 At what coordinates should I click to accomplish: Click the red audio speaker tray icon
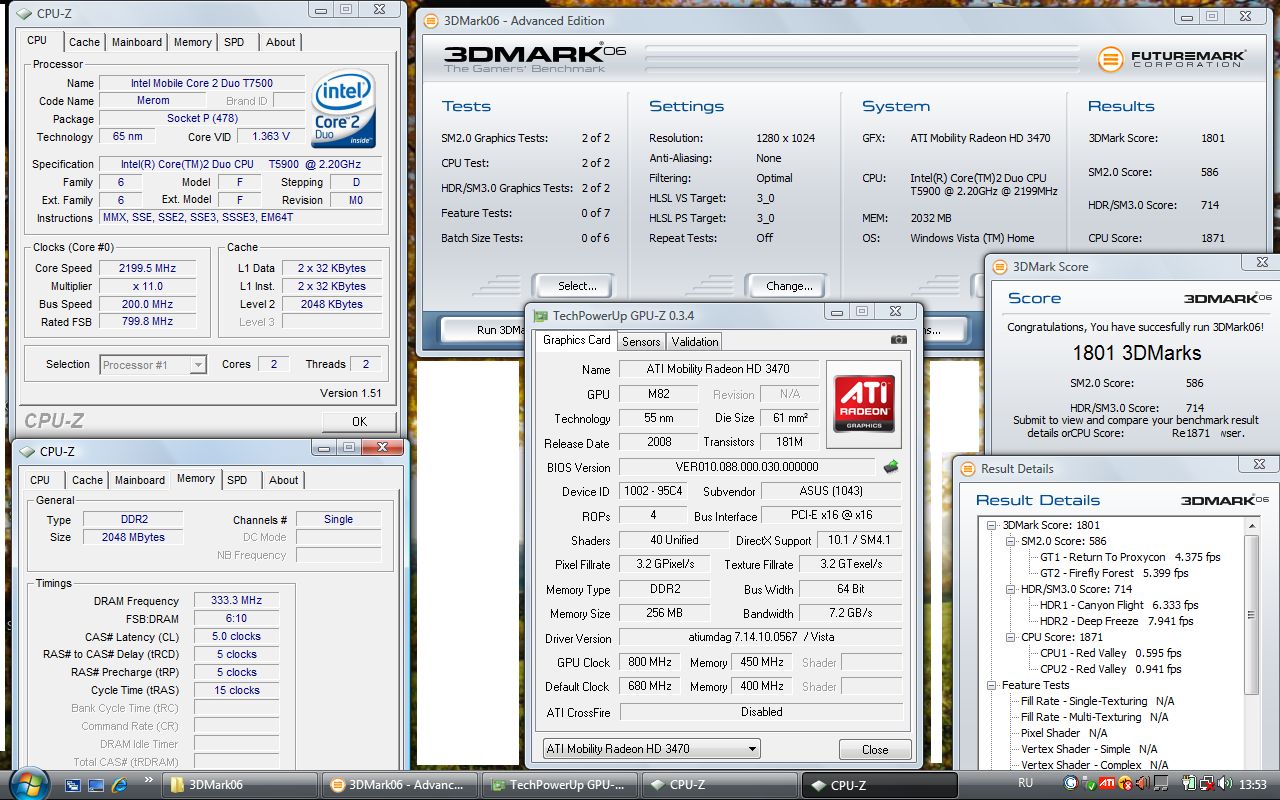click(x=1143, y=783)
